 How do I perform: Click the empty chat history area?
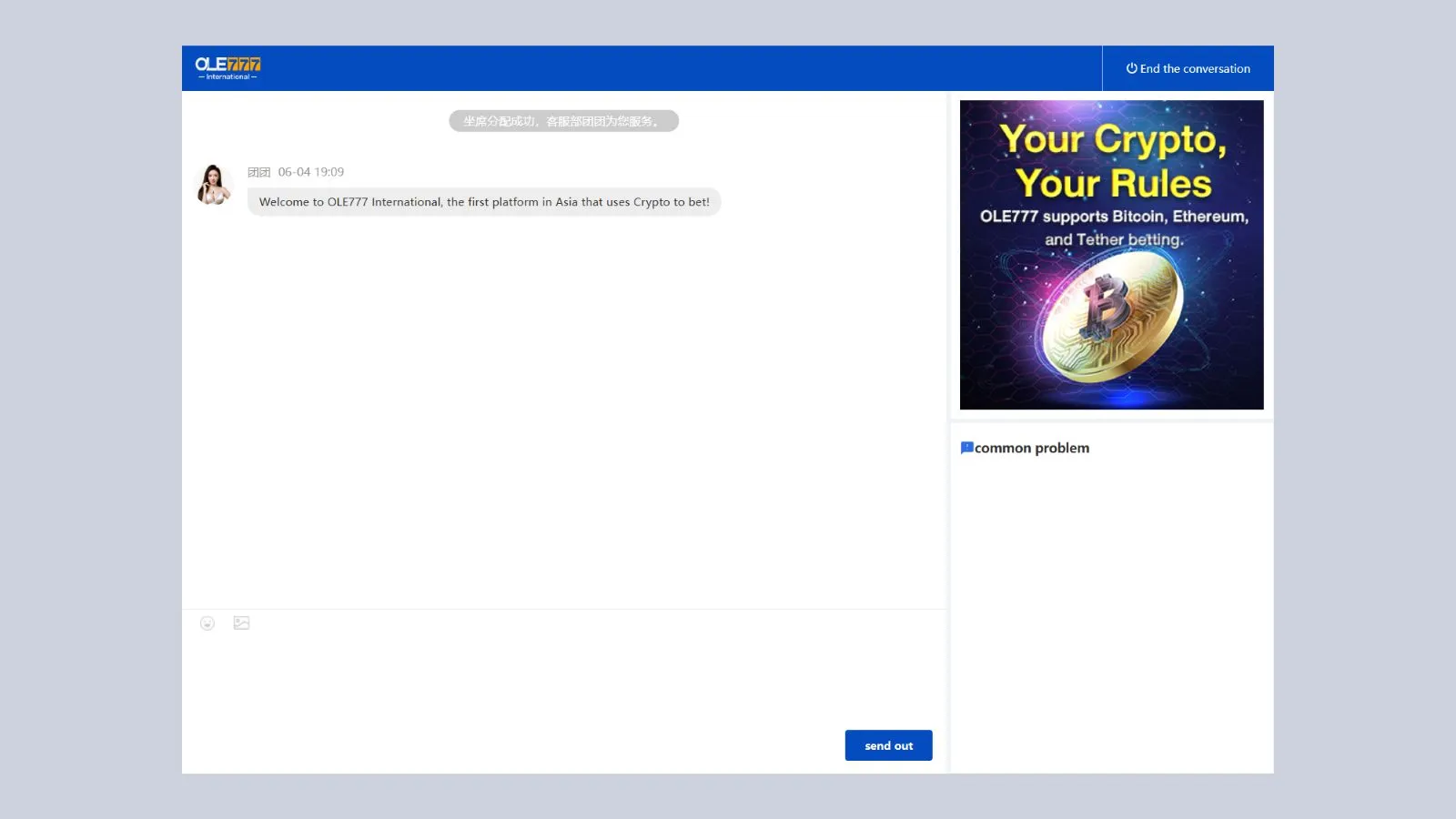pos(564,409)
